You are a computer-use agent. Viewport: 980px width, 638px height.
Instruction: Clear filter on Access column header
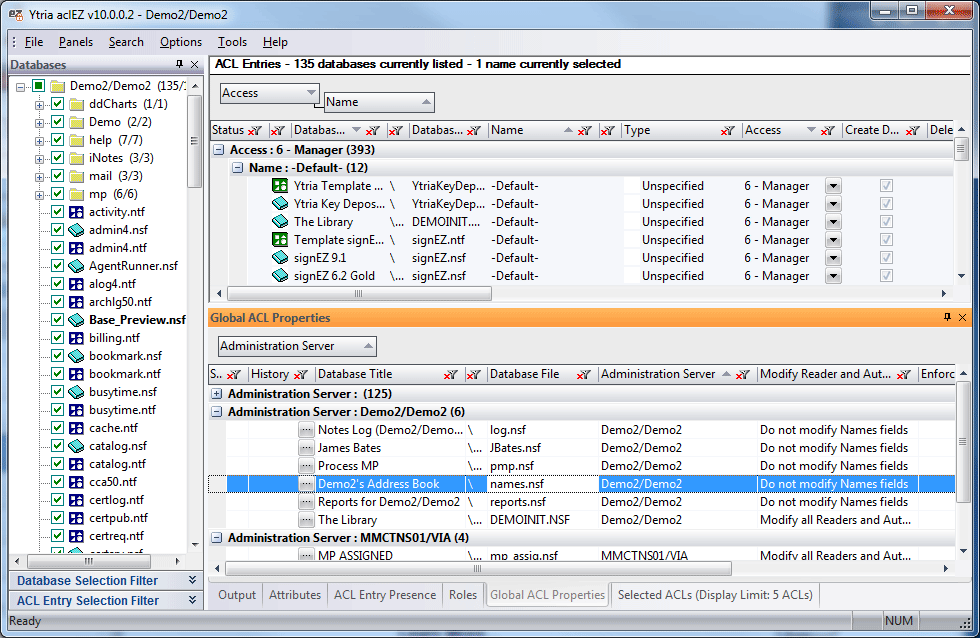tap(828, 131)
